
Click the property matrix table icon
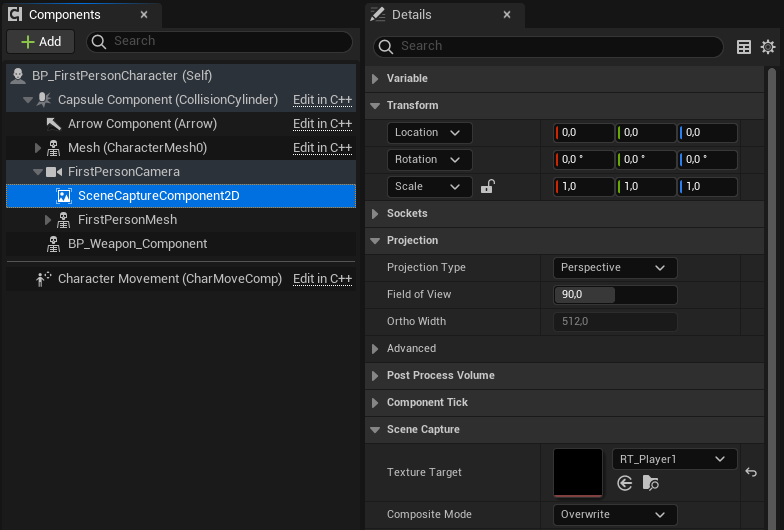click(x=744, y=47)
